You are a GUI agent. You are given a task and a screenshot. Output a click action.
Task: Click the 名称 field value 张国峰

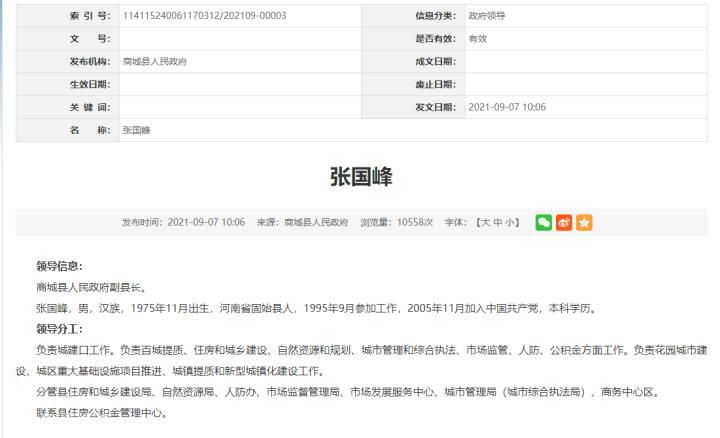pyautogui.click(x=136, y=130)
